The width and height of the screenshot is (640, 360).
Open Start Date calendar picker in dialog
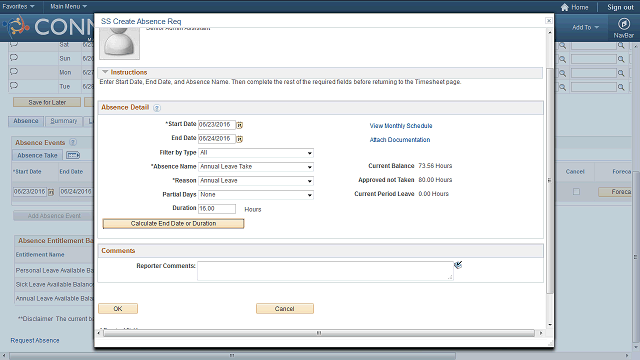240,125
